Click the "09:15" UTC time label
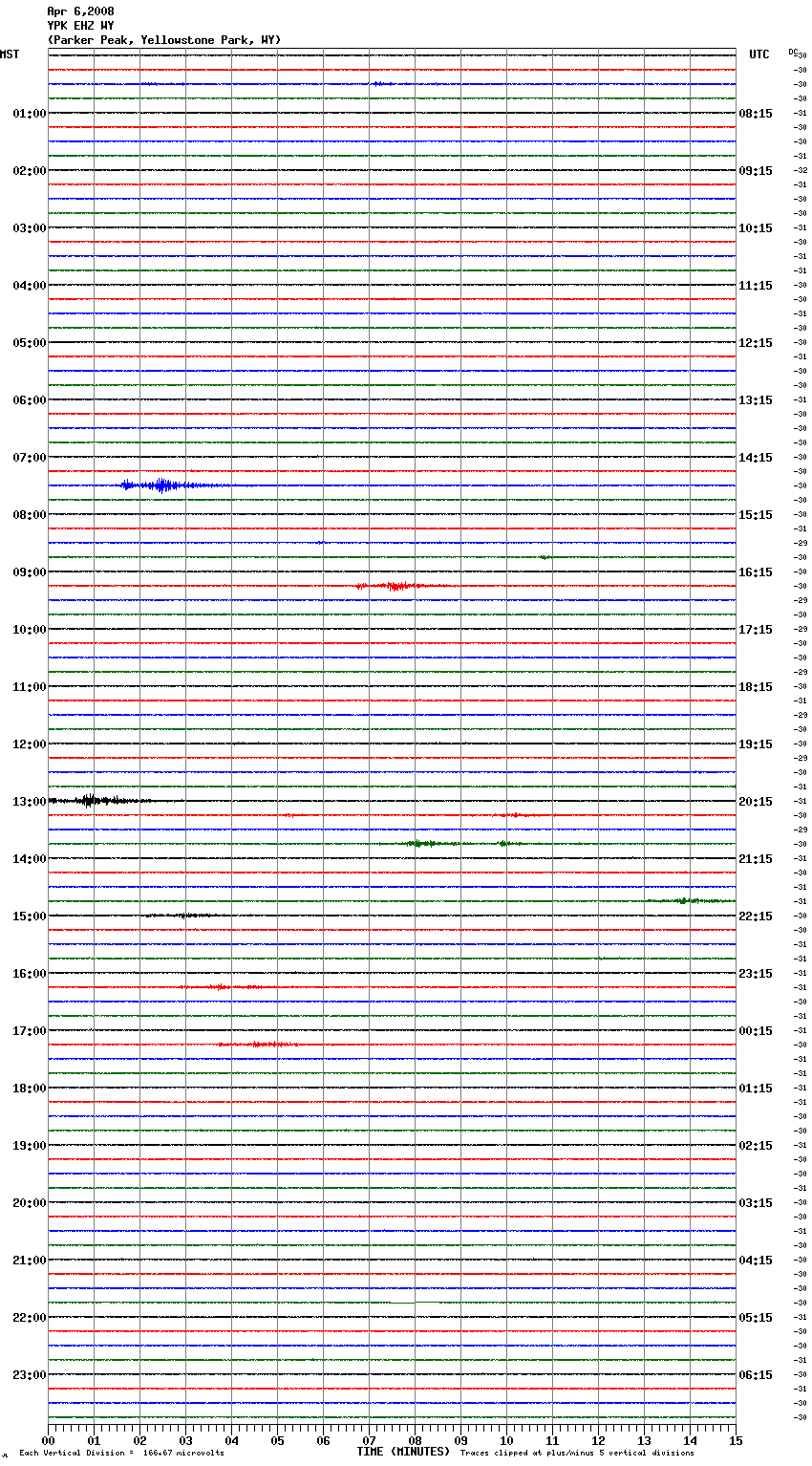 coord(756,171)
